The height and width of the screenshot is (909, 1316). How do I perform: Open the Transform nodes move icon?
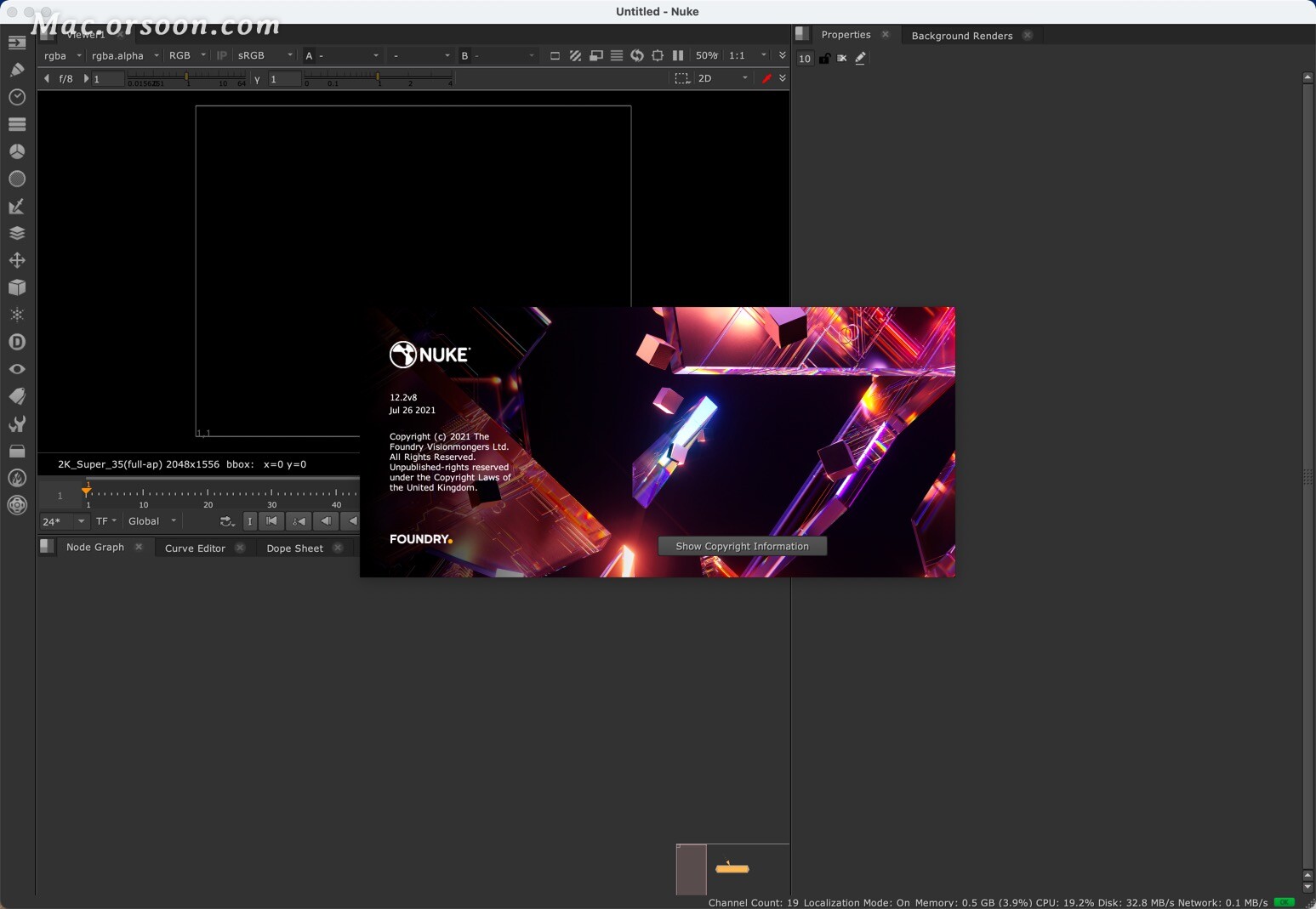(17, 260)
